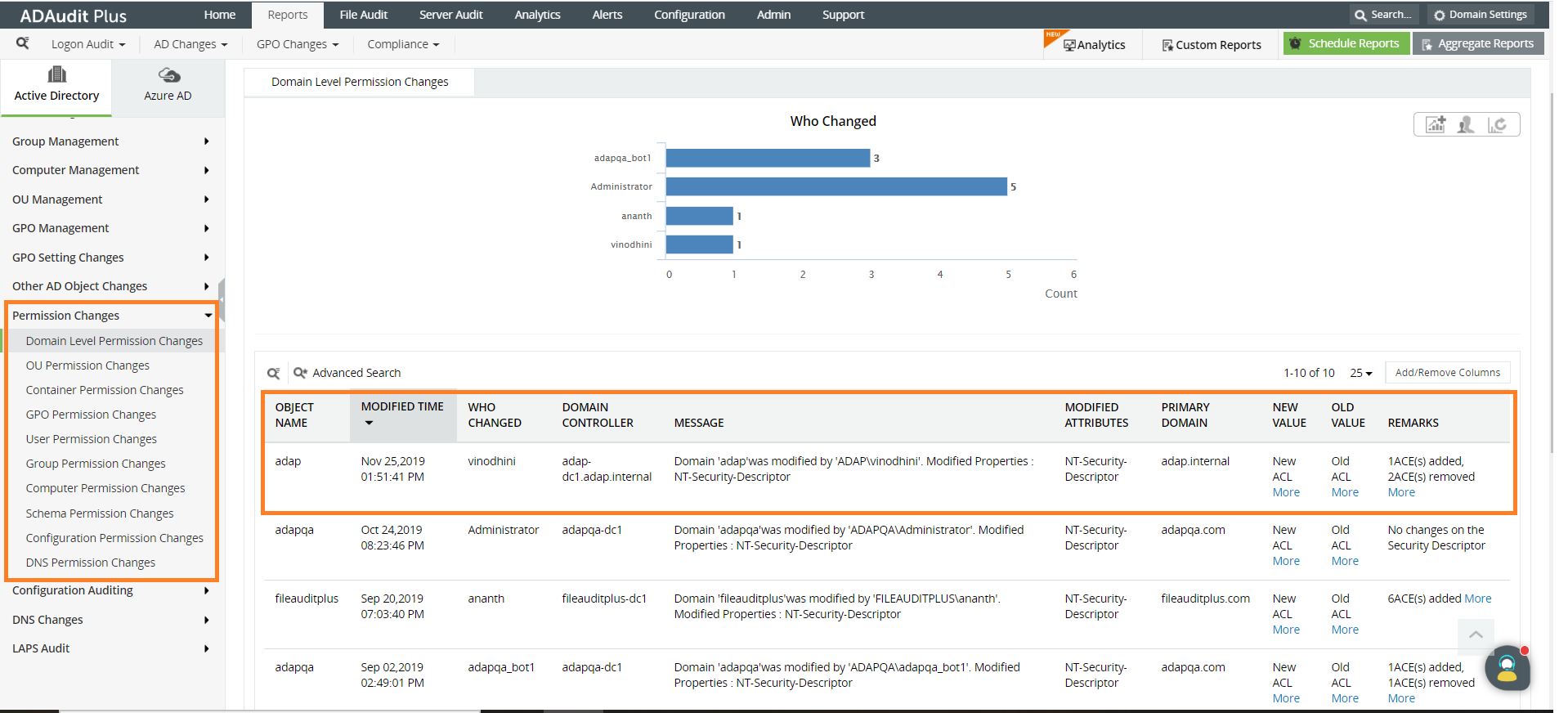The image size is (1568, 713).
Task: Open the Server Audit tab
Action: [451, 15]
